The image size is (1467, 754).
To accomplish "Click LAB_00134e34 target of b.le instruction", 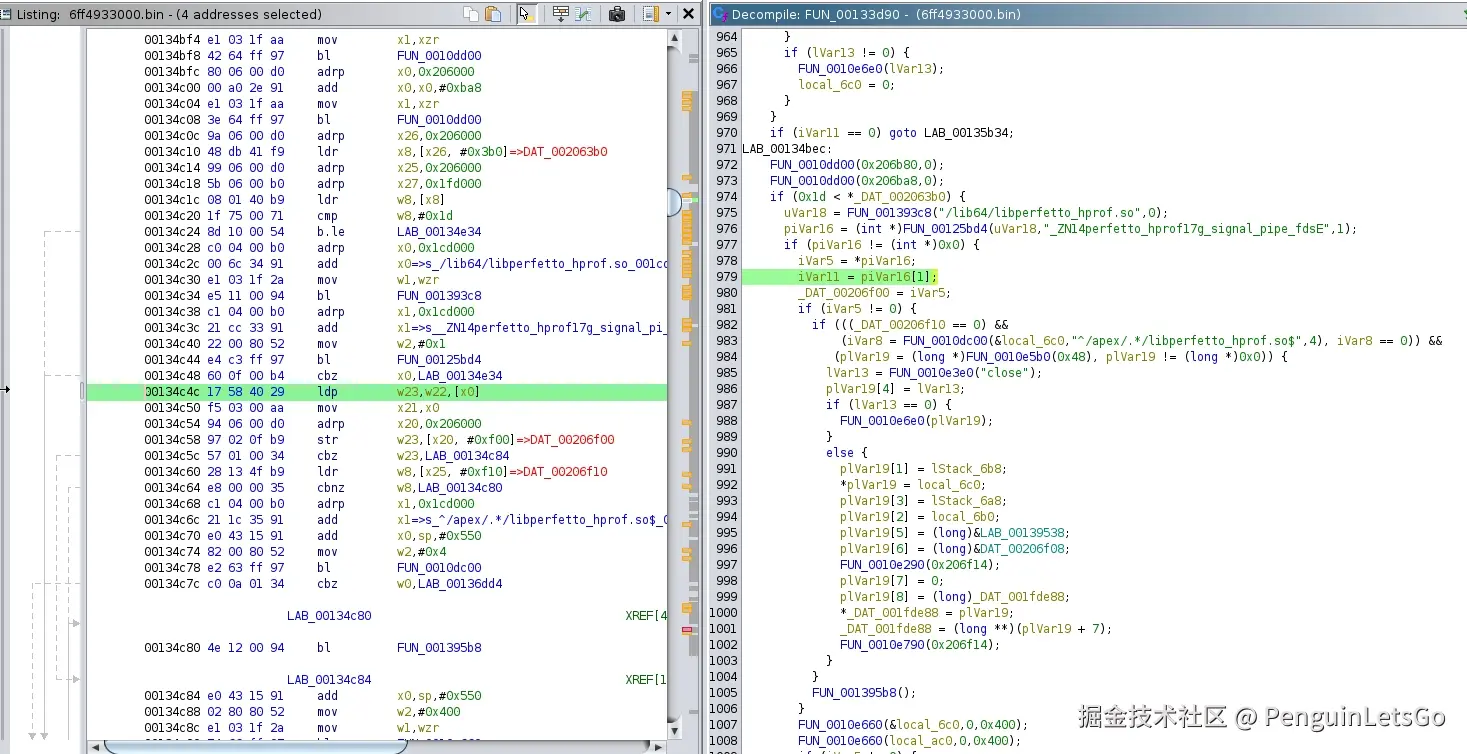I will [x=439, y=232].
